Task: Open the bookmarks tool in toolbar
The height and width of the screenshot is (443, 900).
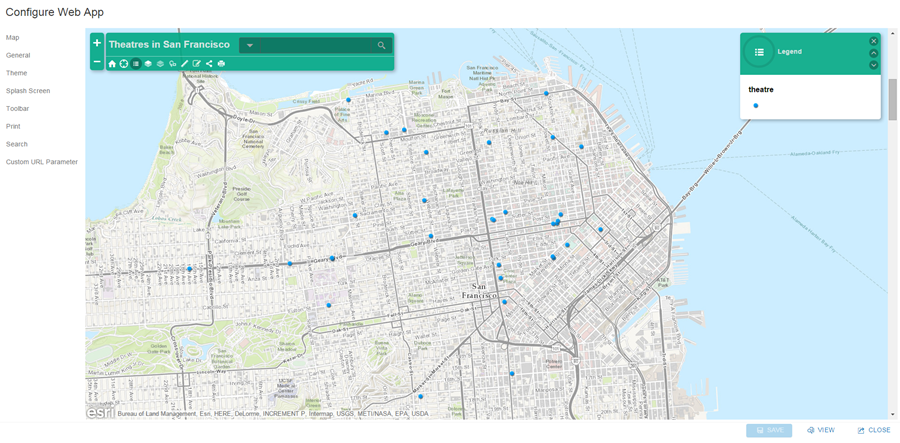Action: click(x=172, y=64)
